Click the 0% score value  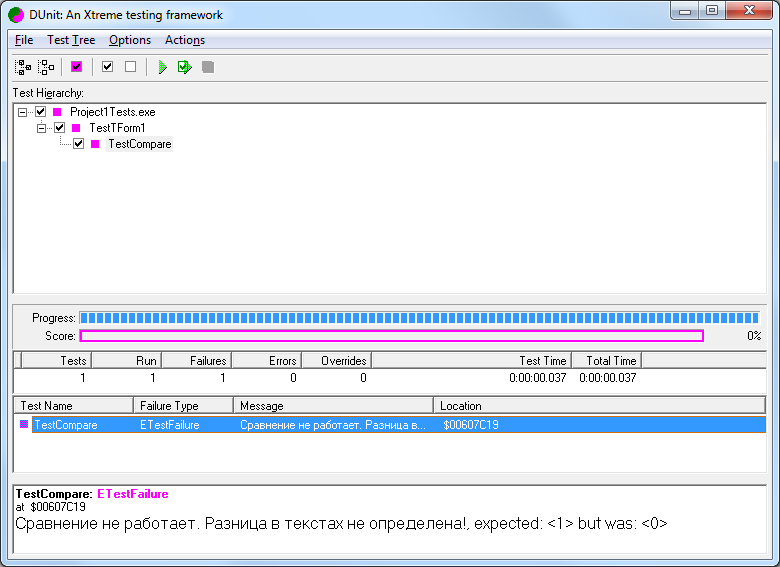pyautogui.click(x=754, y=336)
